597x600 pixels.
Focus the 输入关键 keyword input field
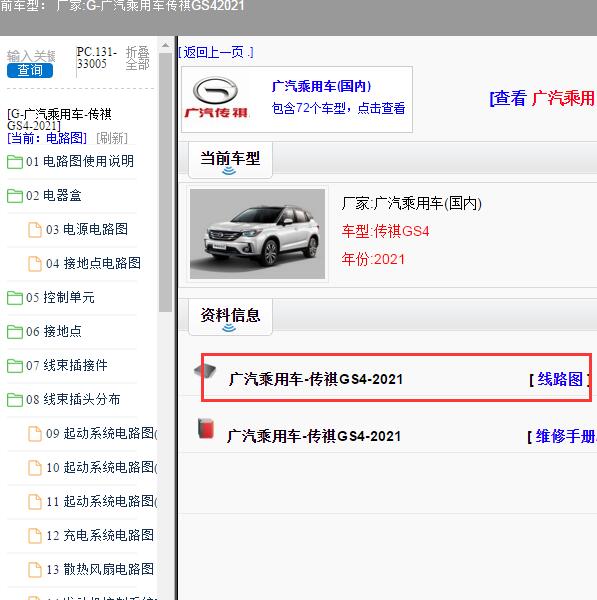pyautogui.click(x=31, y=56)
